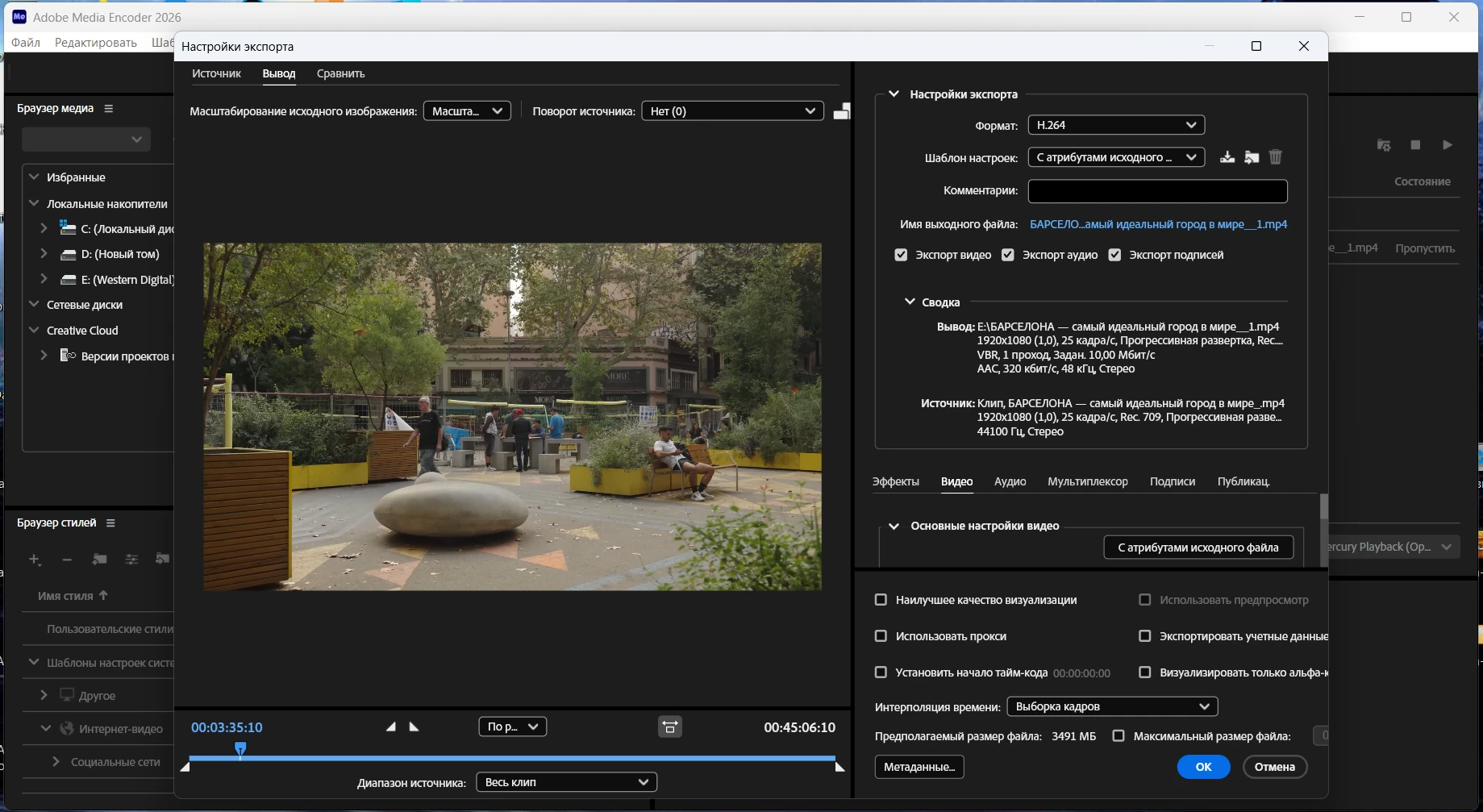Viewport: 1483px width, 812px height.
Task: Click the Метаданные button
Action: point(919,767)
